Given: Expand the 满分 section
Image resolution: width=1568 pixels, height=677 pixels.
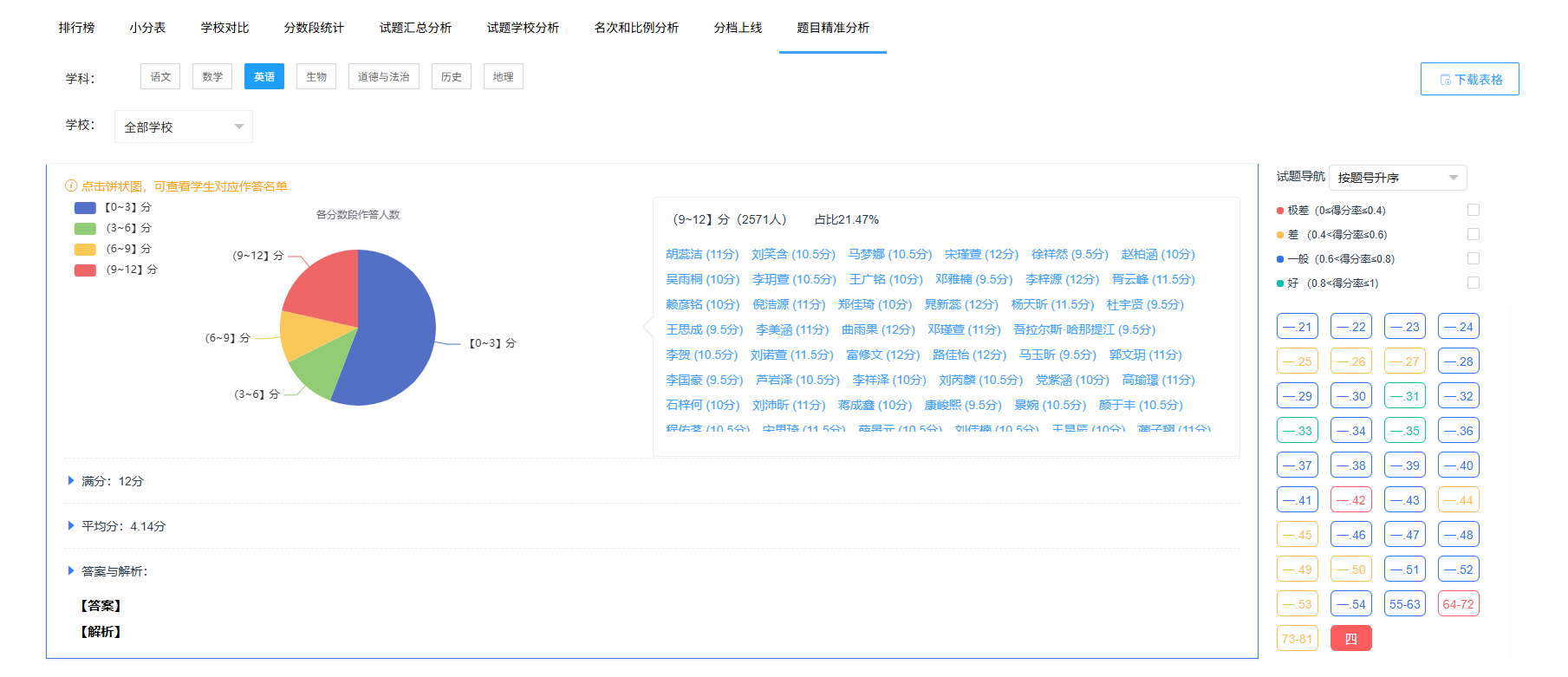Looking at the screenshot, I should [x=71, y=481].
